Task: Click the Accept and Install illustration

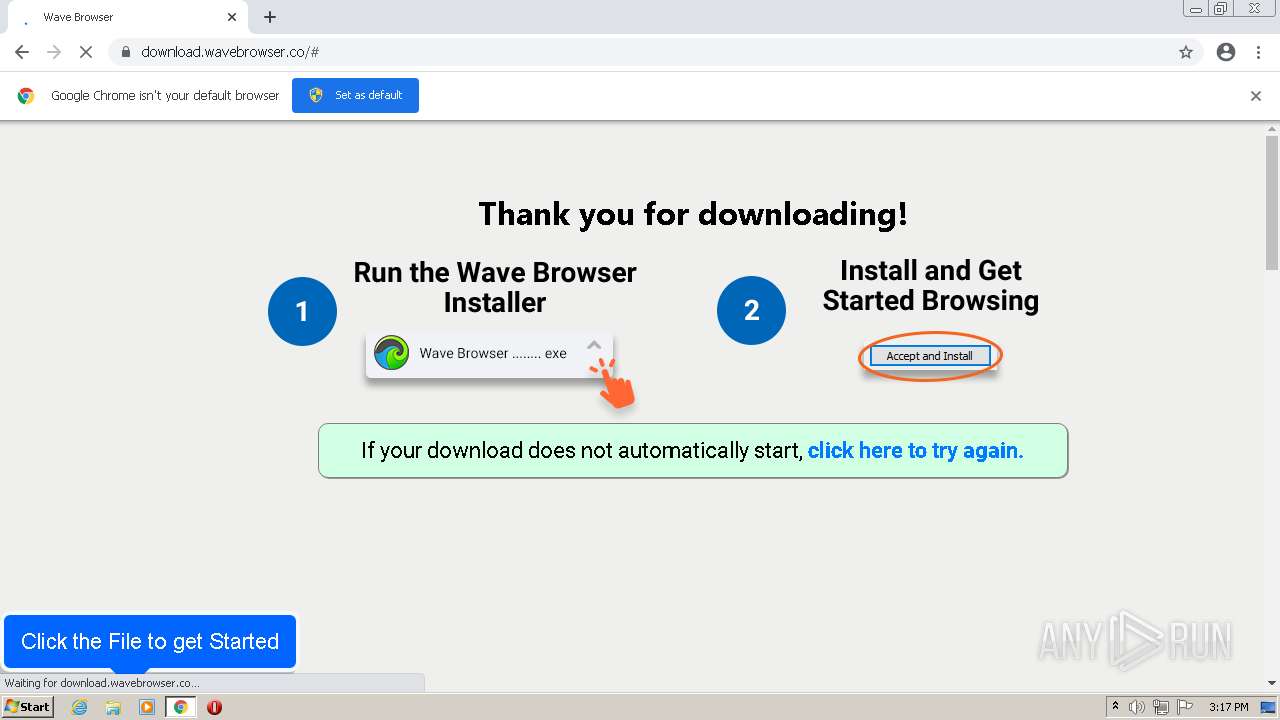Action: (929, 356)
